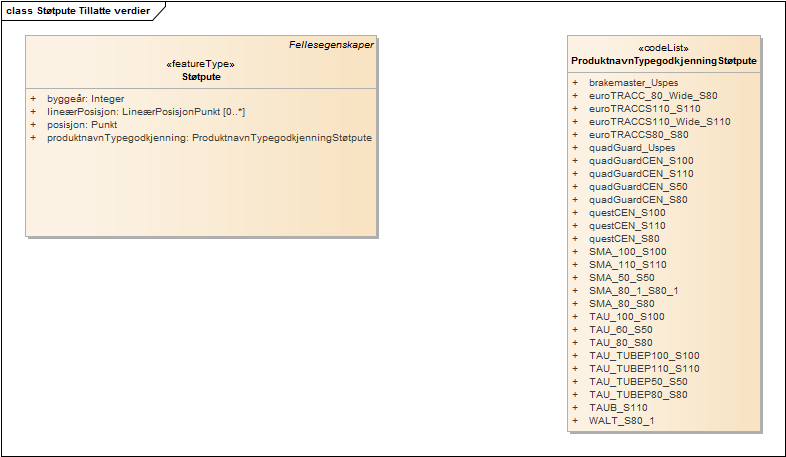Click the plus marker beside posisjon: Punkt
Viewport: 786px width, 457px height.
tap(32, 125)
